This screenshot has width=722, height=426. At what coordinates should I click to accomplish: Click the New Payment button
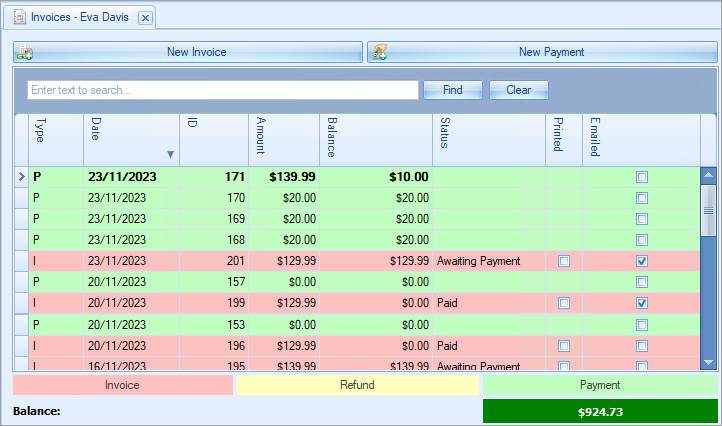[542, 52]
